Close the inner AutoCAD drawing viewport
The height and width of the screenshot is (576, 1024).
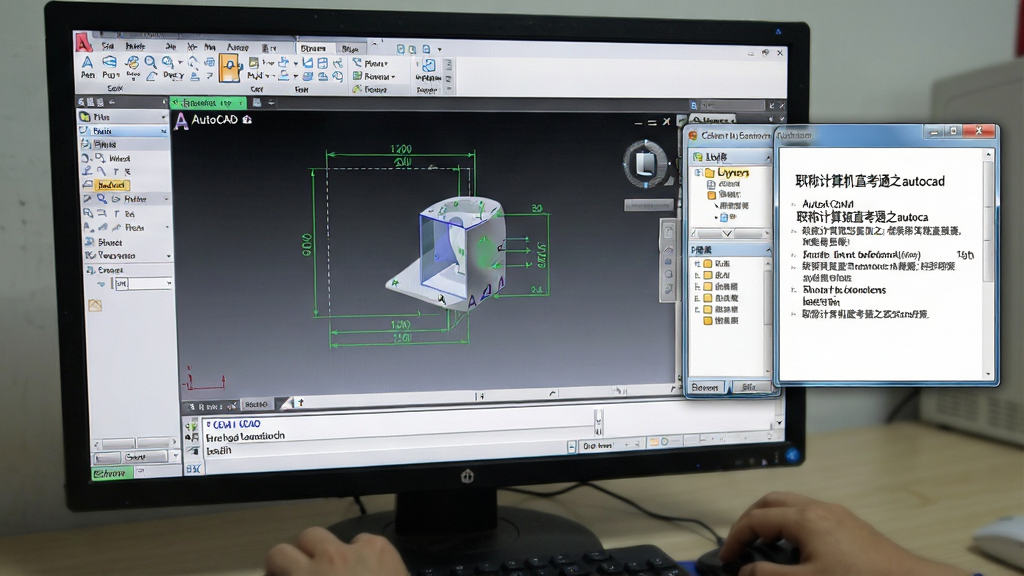click(666, 121)
